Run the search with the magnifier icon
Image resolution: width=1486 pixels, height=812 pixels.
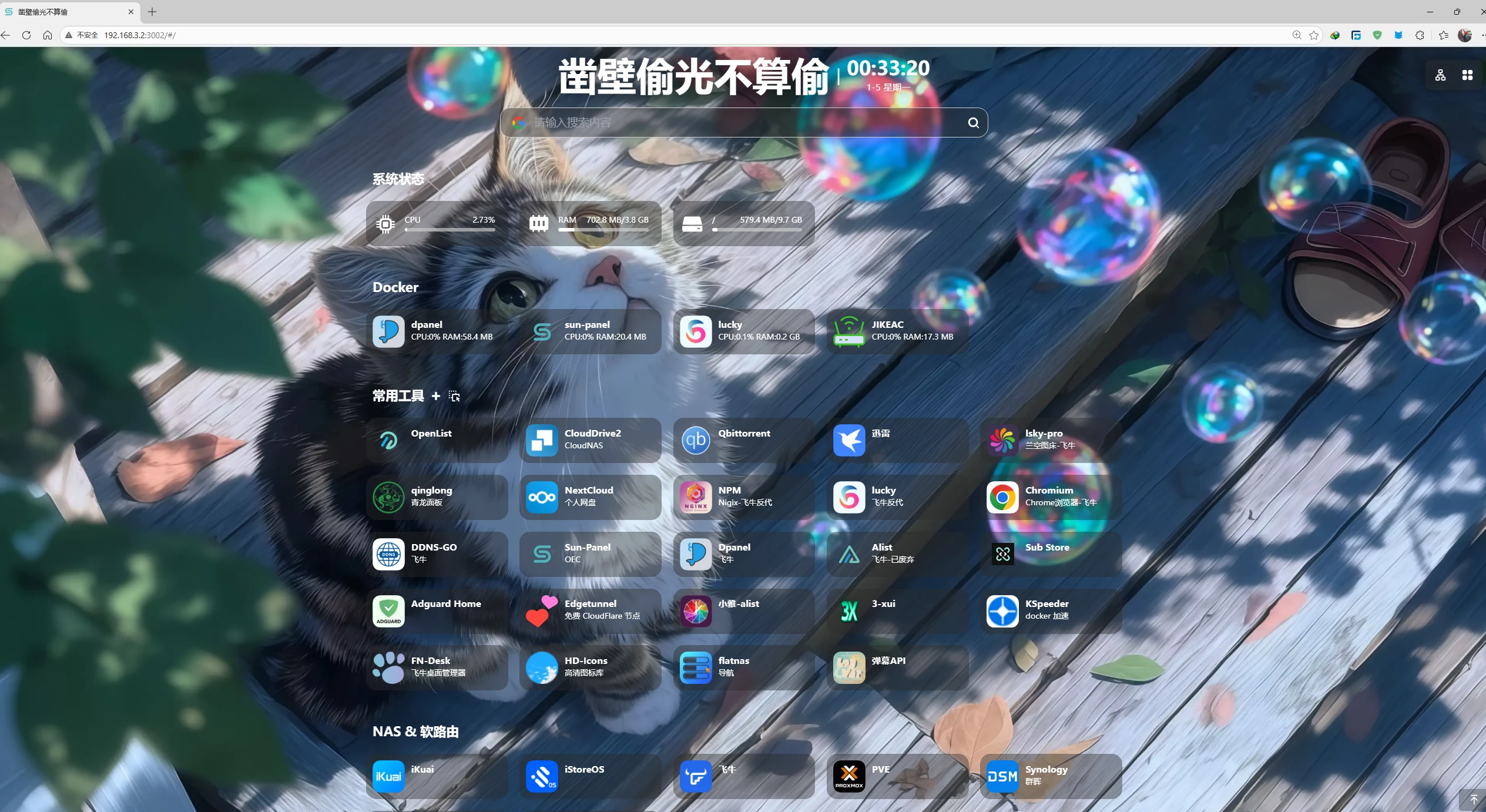pyautogui.click(x=972, y=122)
